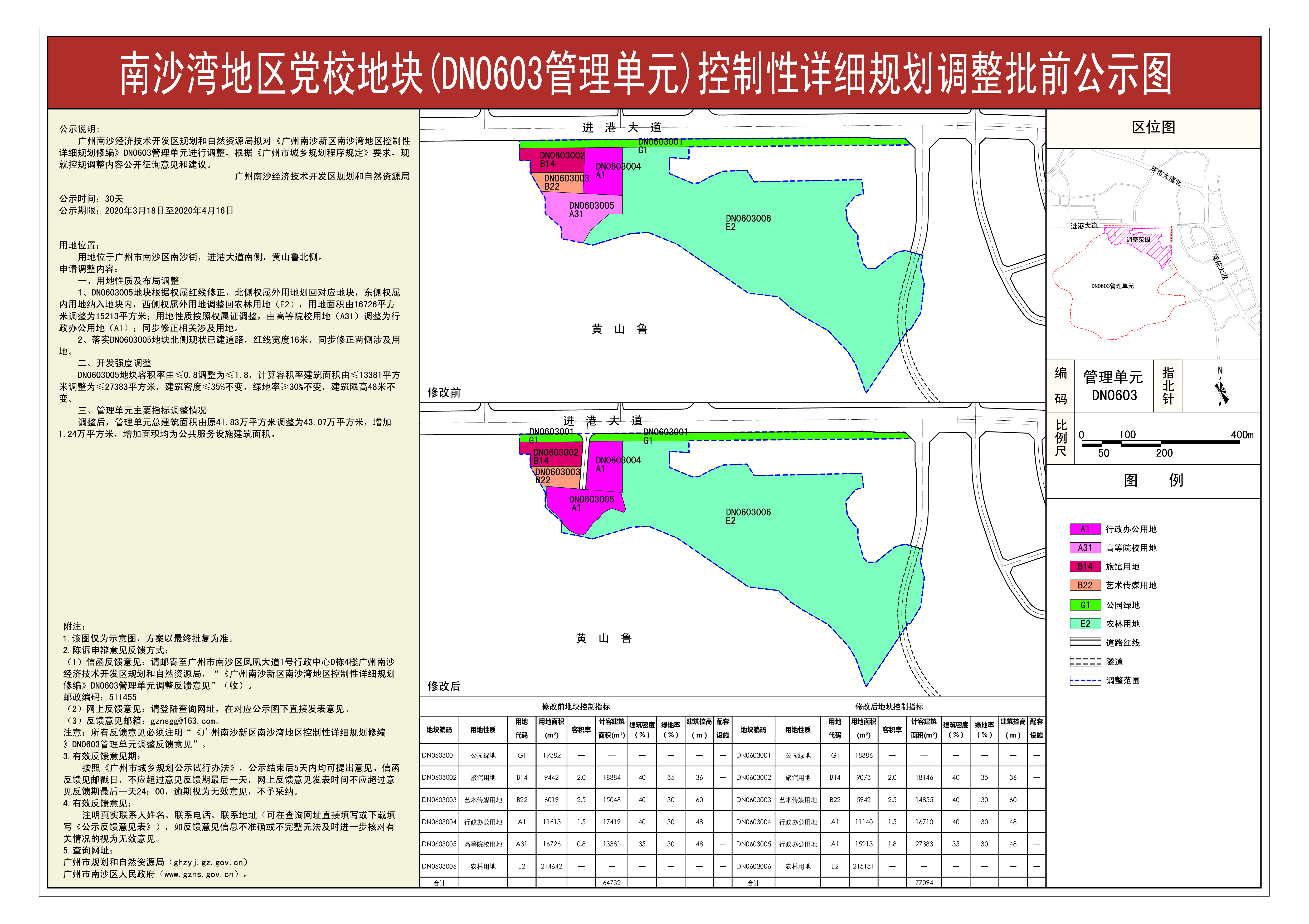Click the 行政办公用地 legend label

tap(1131, 529)
